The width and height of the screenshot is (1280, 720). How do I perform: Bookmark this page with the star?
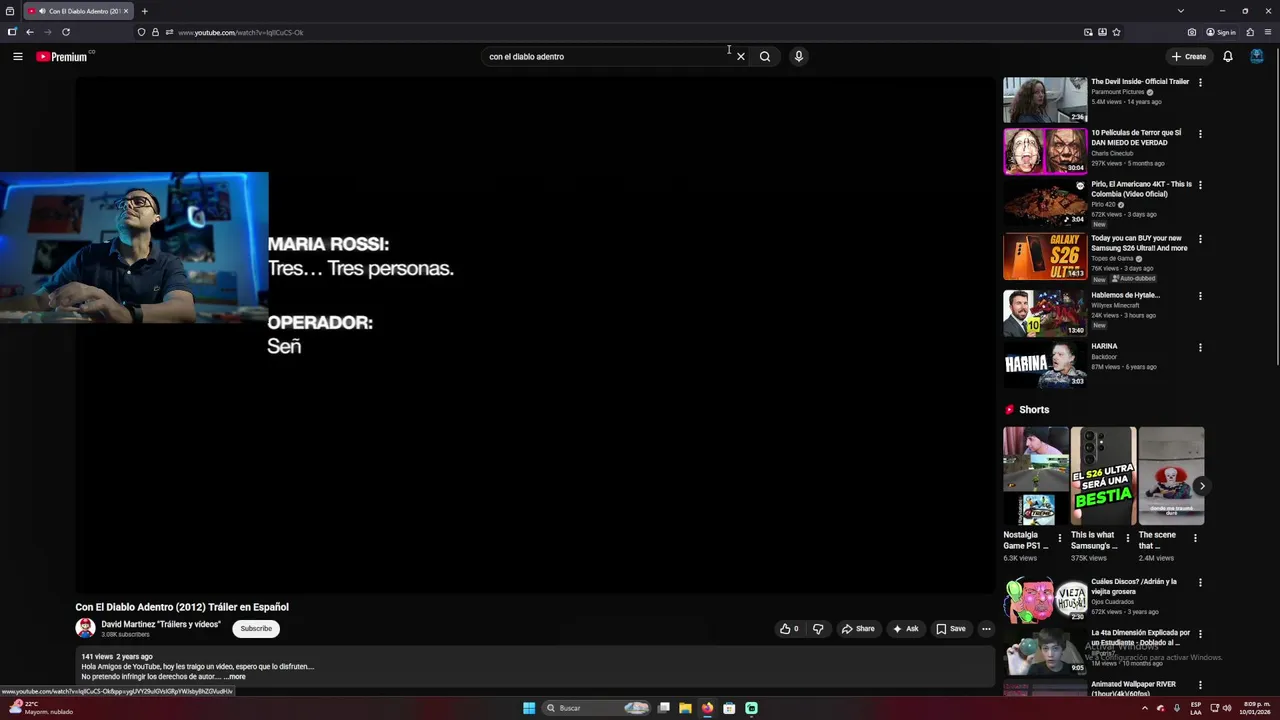coord(1116,32)
